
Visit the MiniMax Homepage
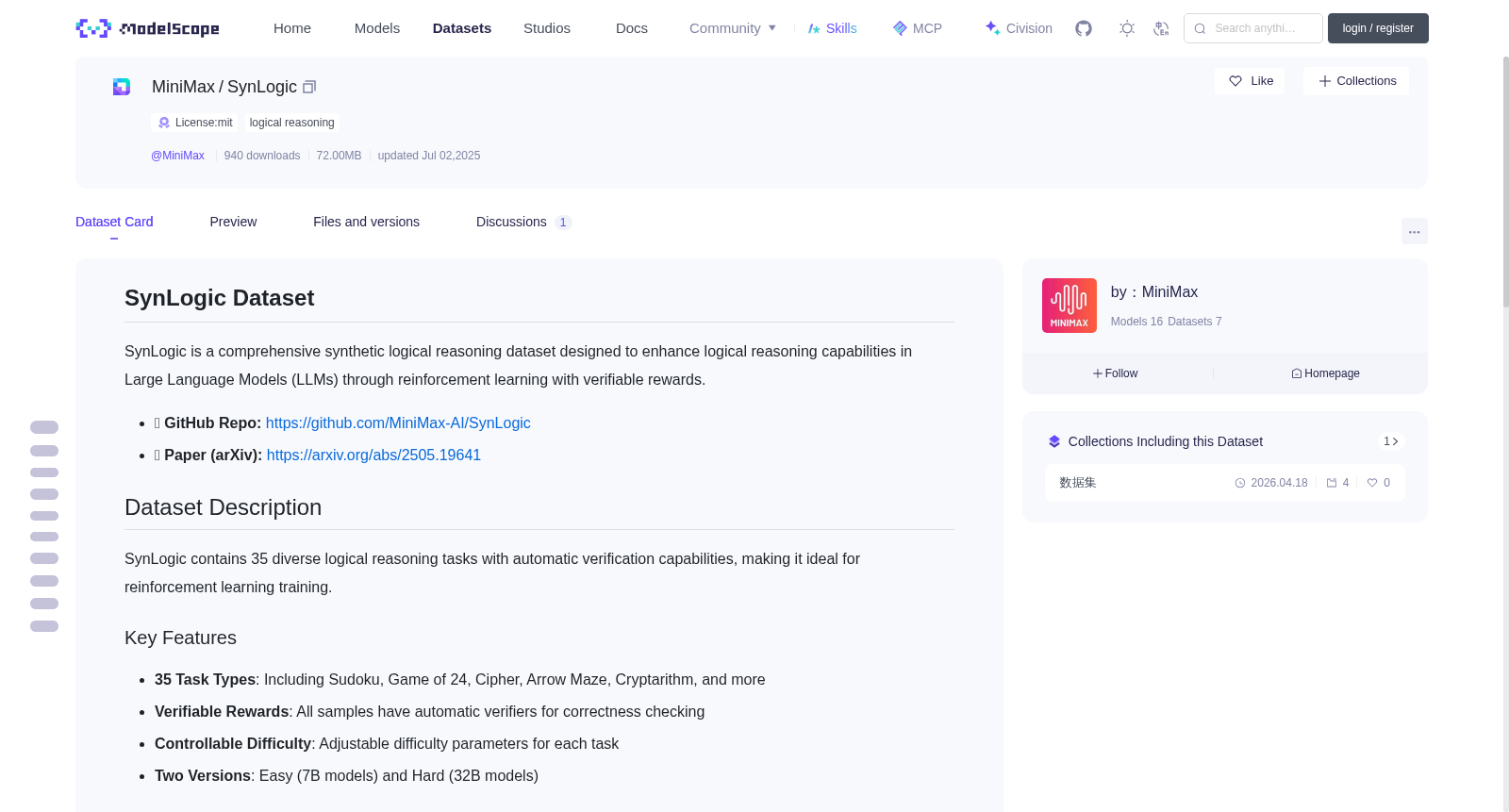tap(1325, 373)
